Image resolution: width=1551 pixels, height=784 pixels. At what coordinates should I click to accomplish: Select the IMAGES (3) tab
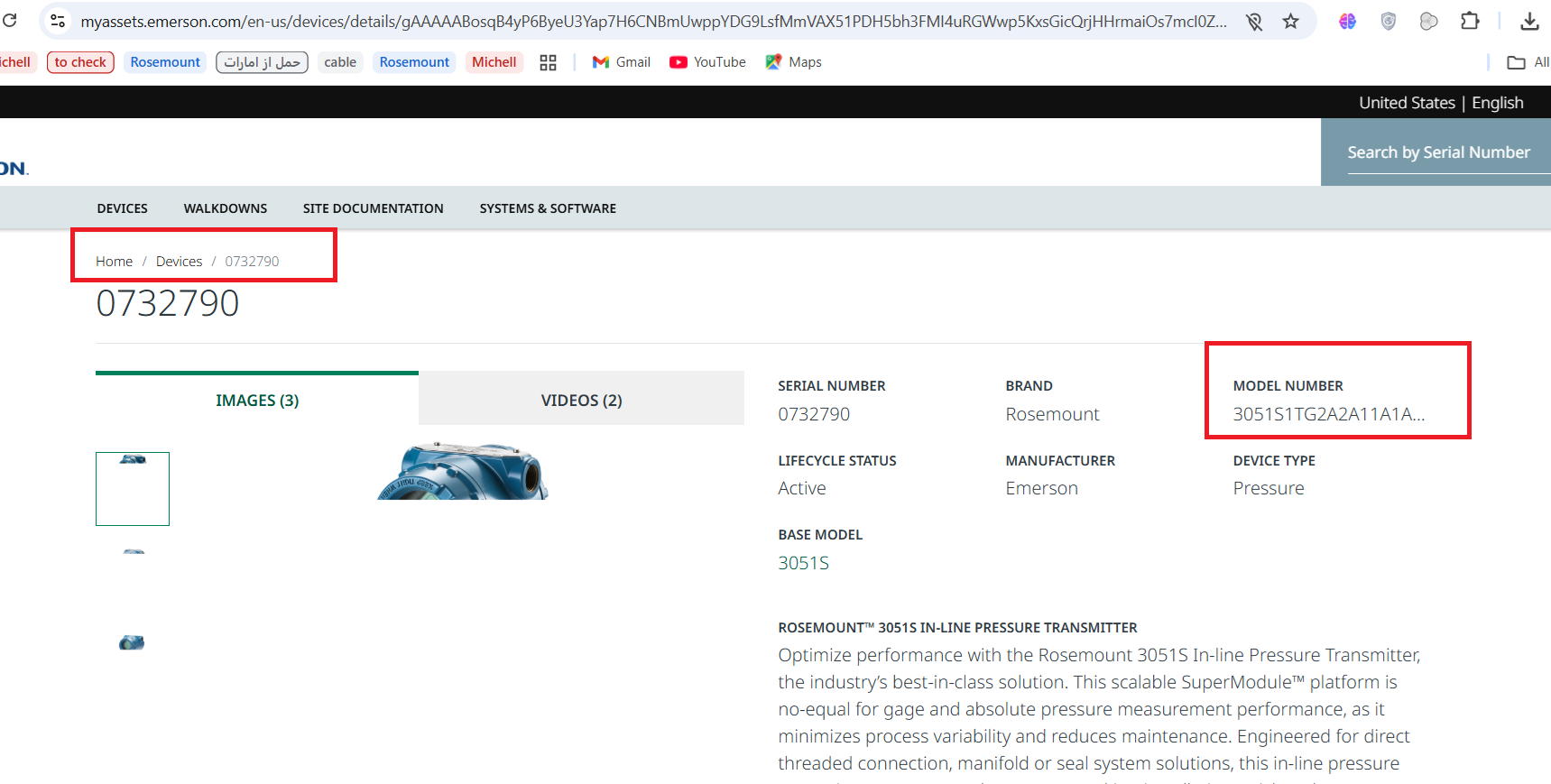257,400
